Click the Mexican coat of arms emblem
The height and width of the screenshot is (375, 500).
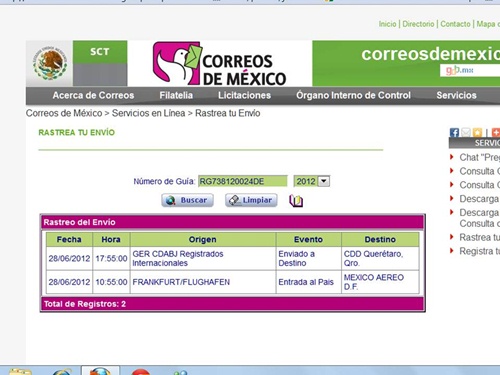(50, 63)
